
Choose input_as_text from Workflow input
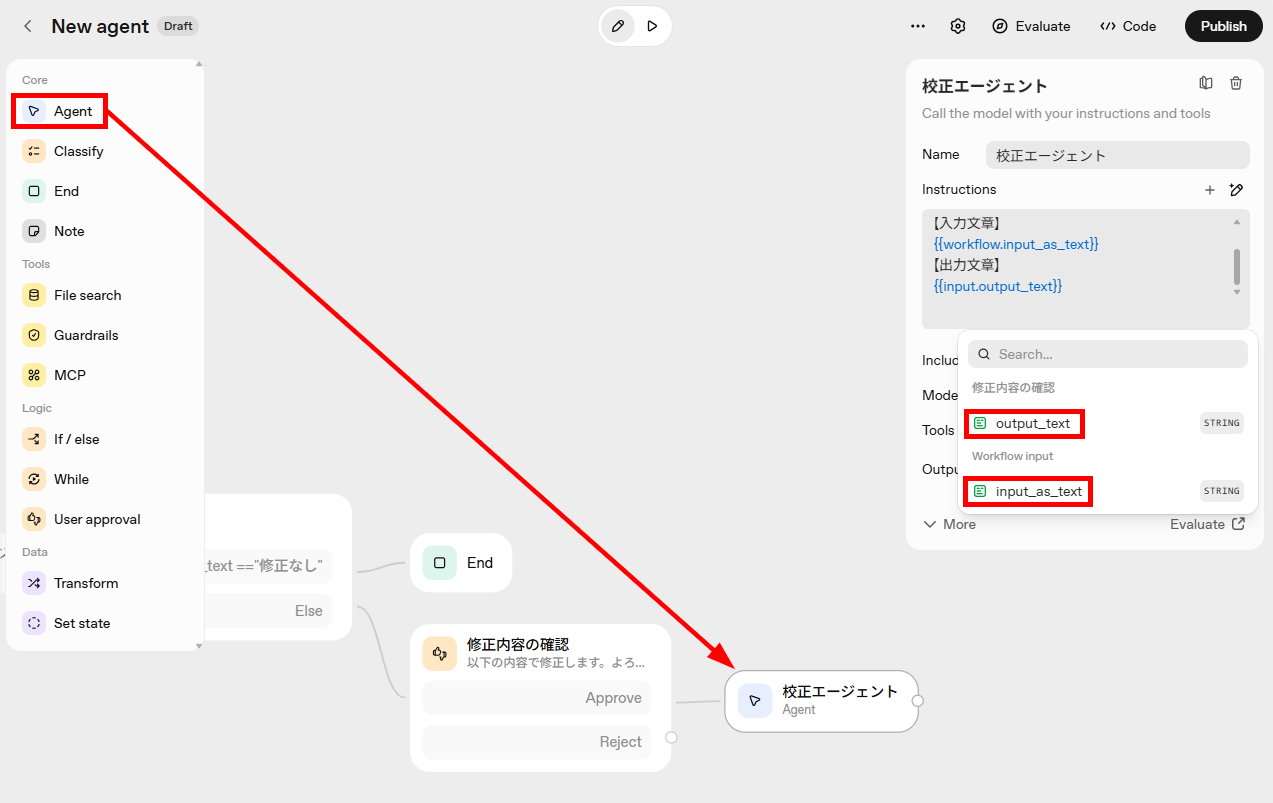(x=1108, y=491)
